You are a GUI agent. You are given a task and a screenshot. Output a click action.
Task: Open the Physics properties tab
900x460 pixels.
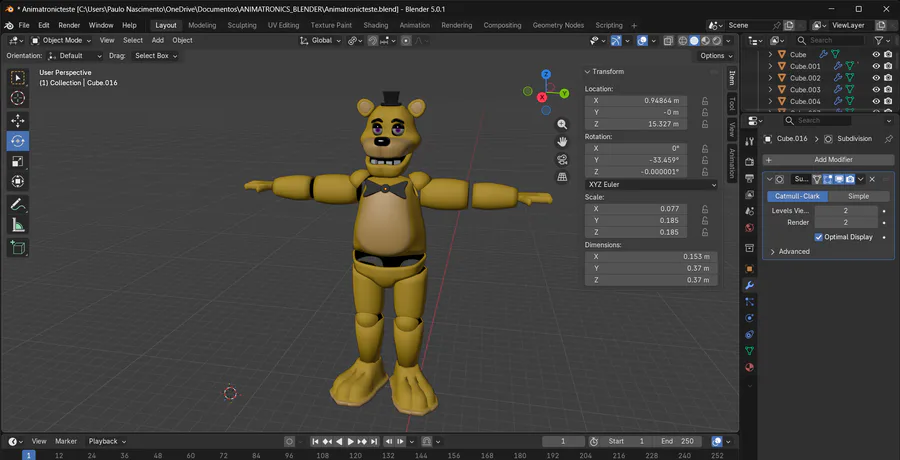[749, 318]
